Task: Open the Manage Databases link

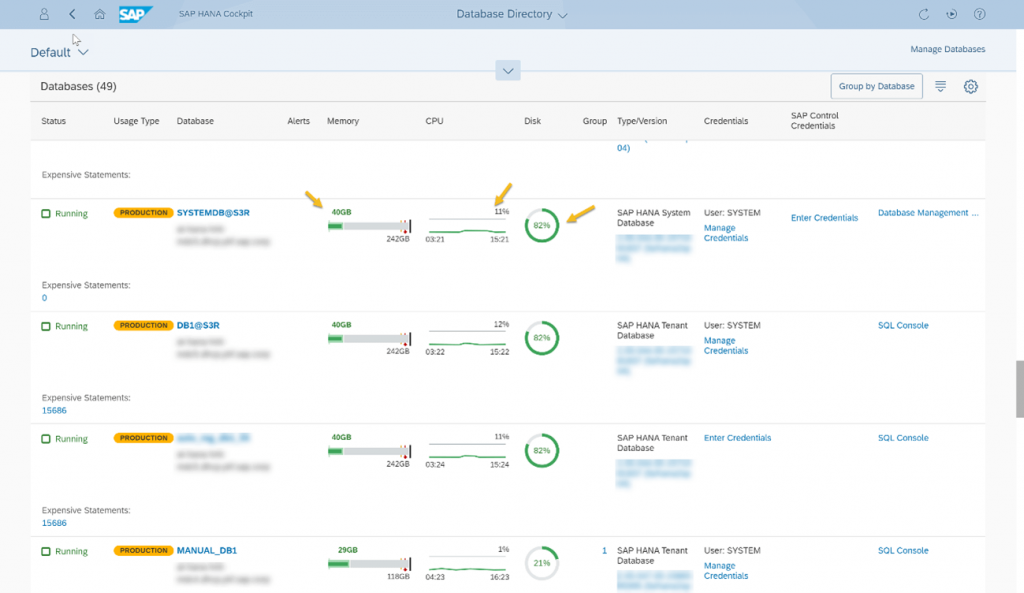Action: click(x=948, y=49)
